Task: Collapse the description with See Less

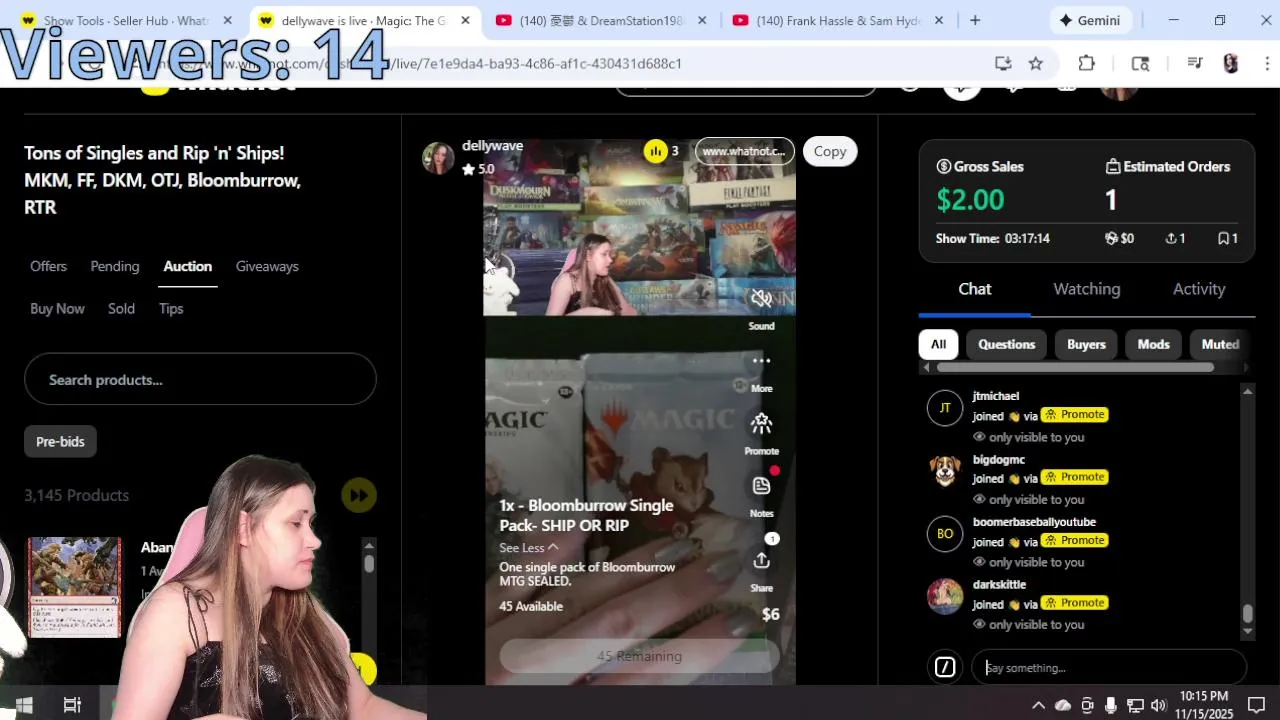Action: point(529,547)
